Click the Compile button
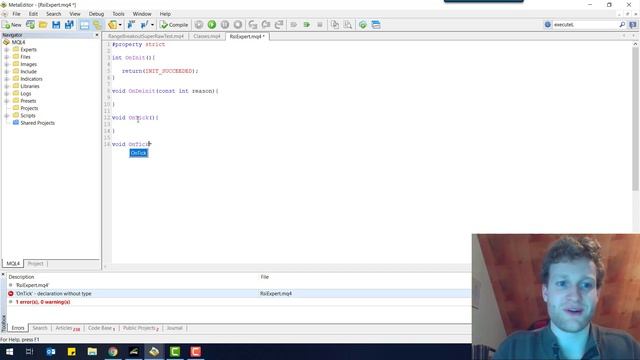The width and height of the screenshot is (640, 360). [174, 25]
